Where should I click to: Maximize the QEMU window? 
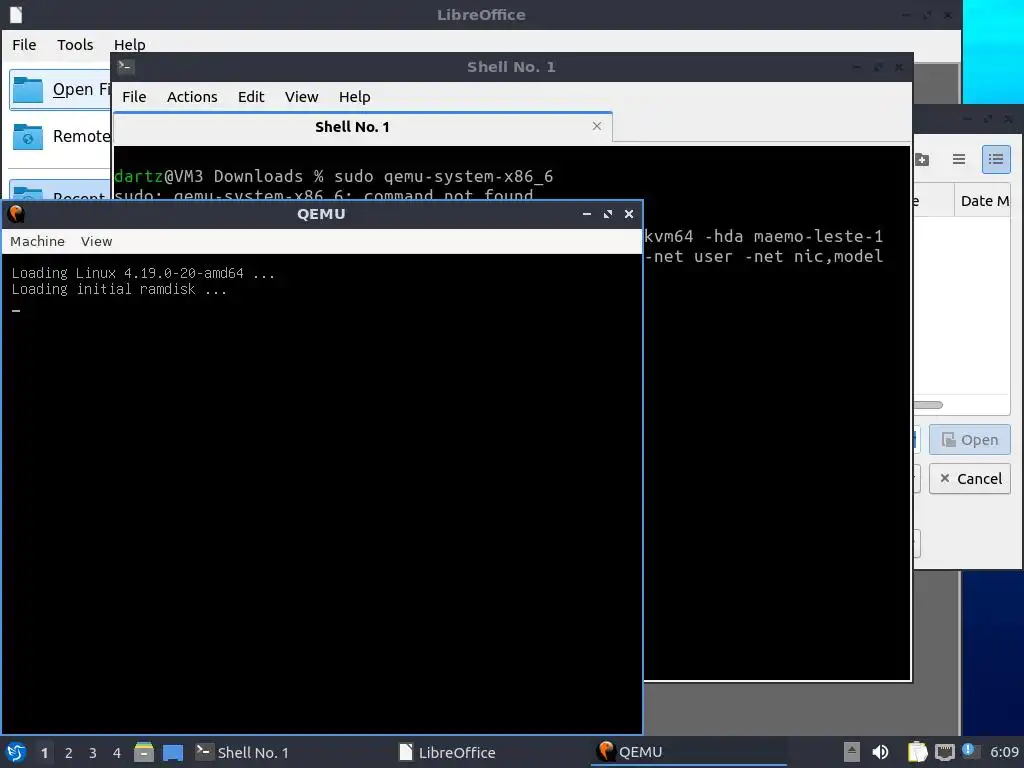608,214
